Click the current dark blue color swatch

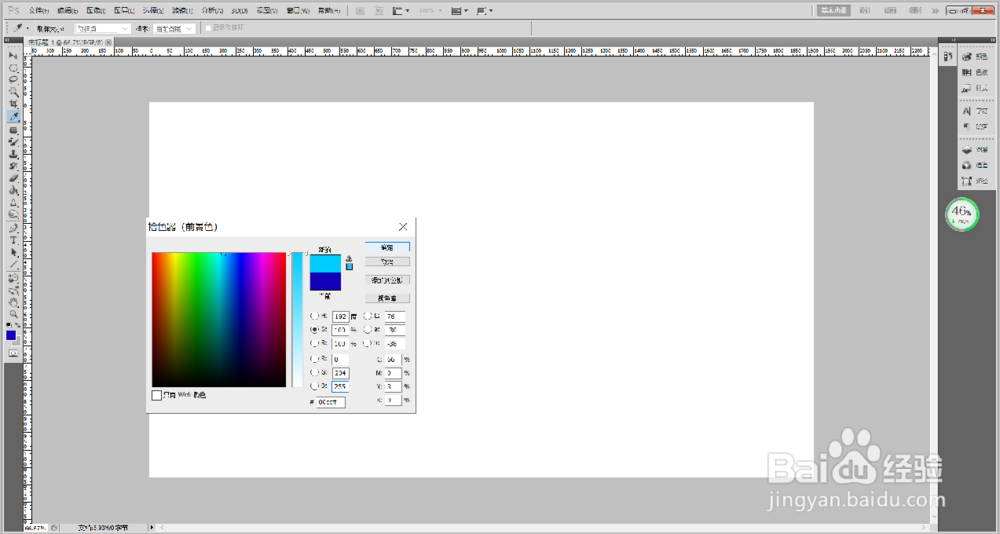325,281
